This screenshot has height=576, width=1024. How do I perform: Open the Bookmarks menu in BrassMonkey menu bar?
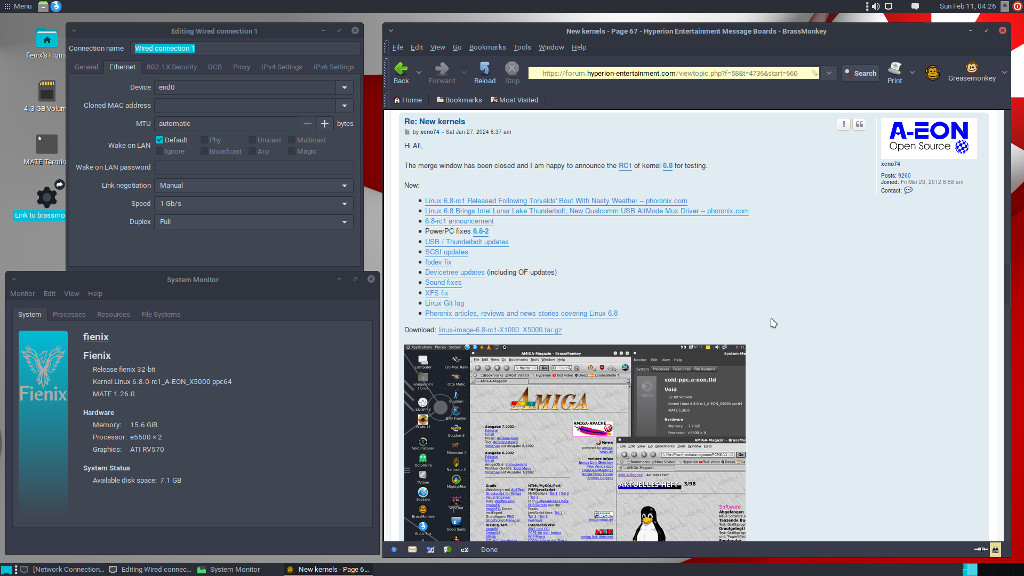coord(487,47)
